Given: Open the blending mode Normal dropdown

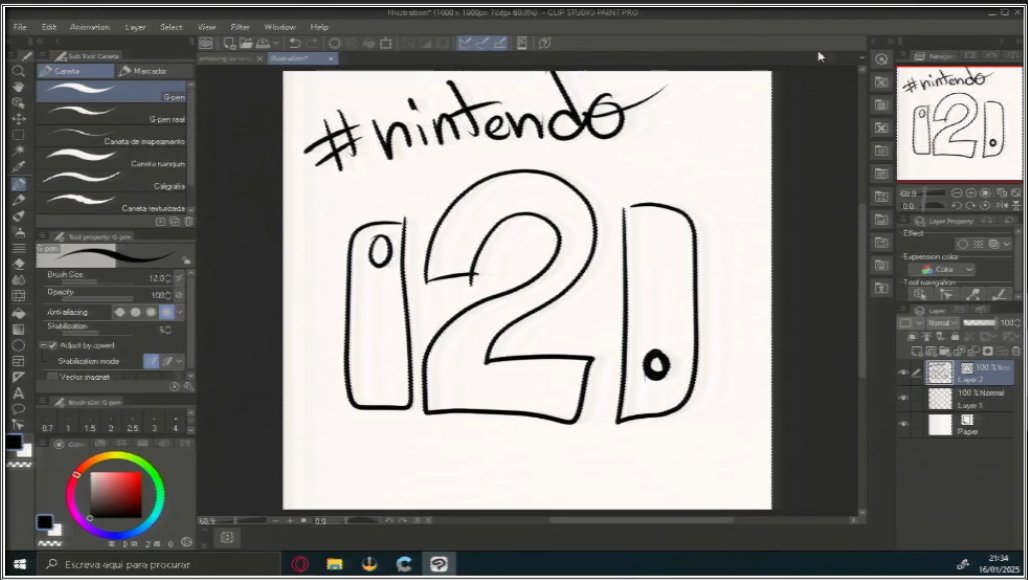Looking at the screenshot, I should tap(941, 323).
